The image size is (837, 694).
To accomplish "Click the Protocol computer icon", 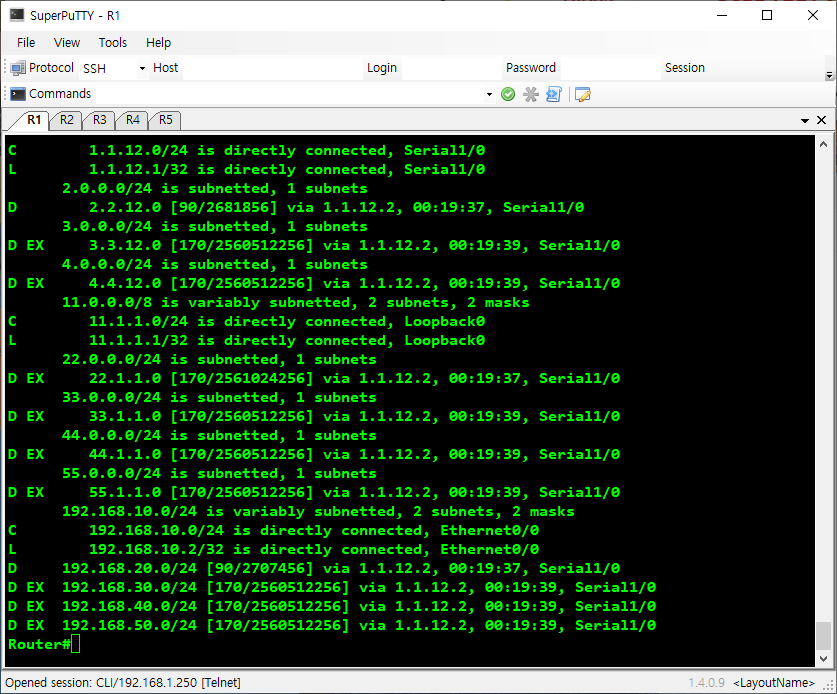I will tap(18, 68).
